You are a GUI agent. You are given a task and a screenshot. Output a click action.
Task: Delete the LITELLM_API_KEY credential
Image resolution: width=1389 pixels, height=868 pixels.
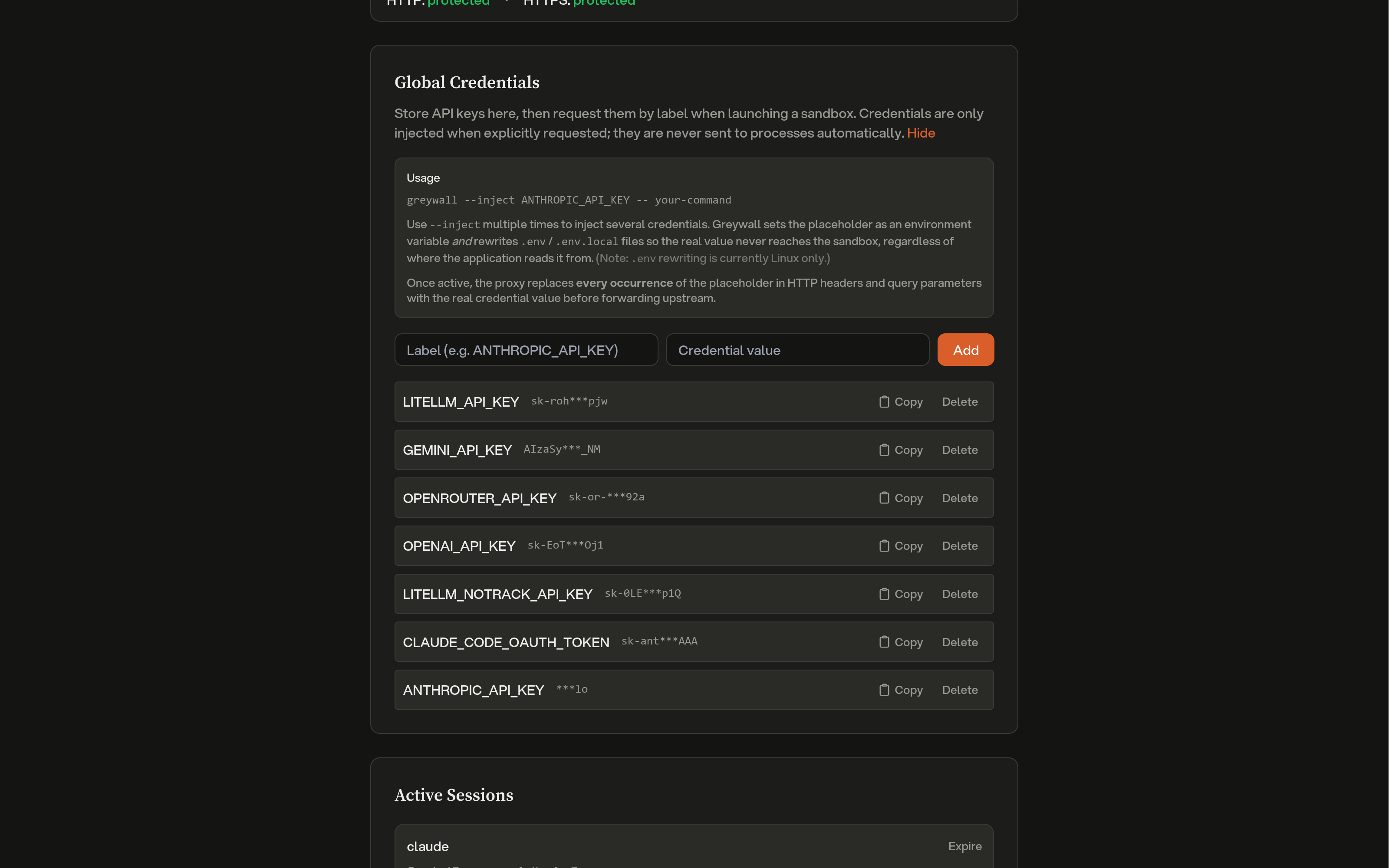960,402
